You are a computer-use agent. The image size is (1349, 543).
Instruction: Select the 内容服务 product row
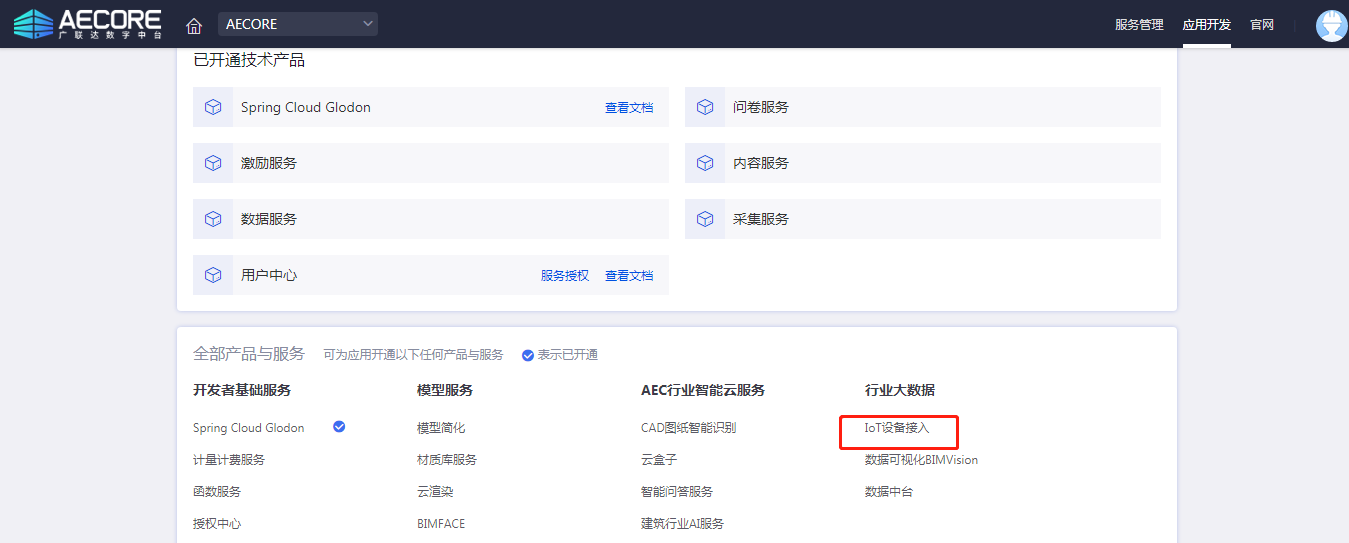pos(922,163)
